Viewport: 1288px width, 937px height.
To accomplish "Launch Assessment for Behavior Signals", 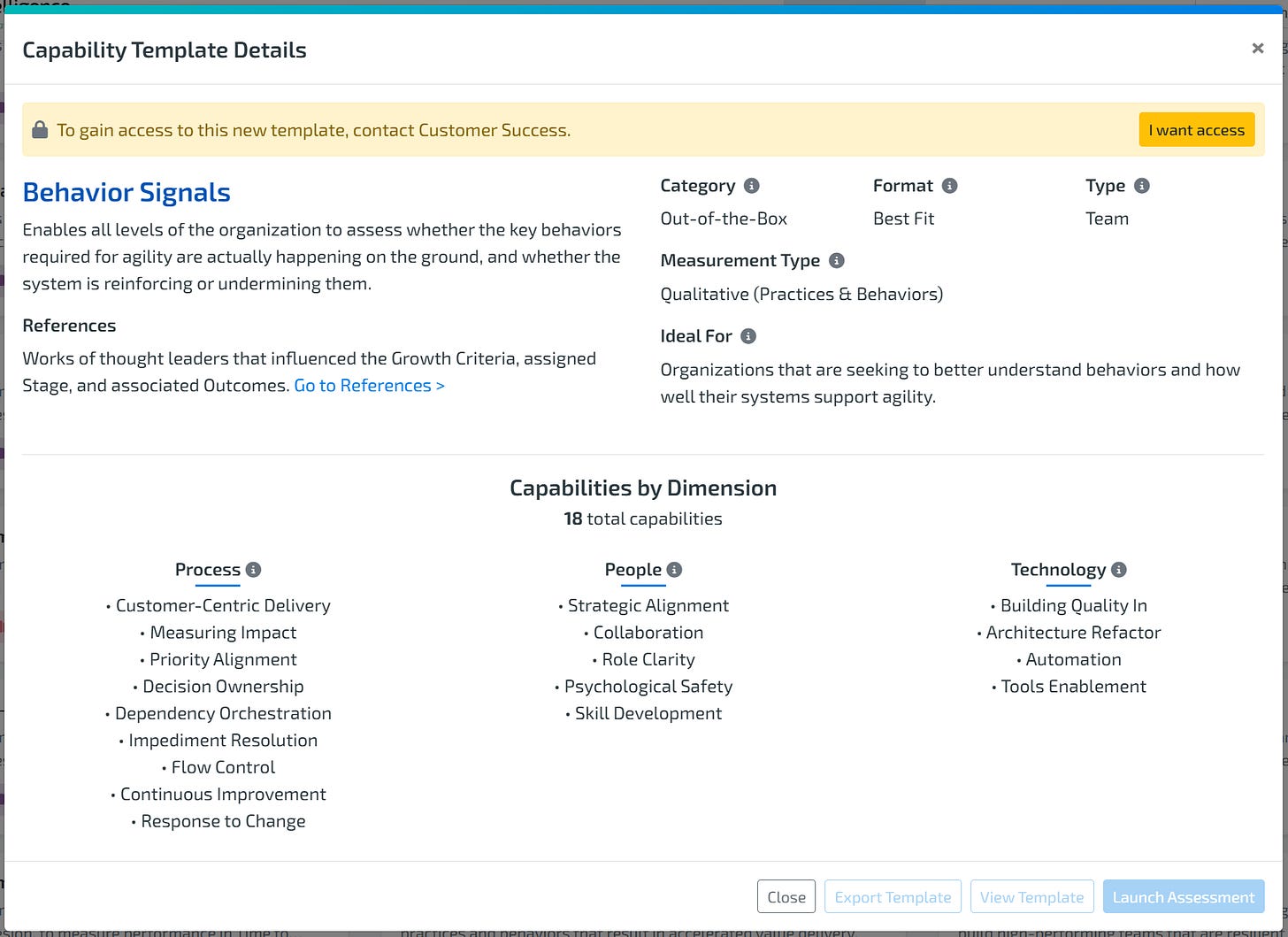I will point(1184,896).
